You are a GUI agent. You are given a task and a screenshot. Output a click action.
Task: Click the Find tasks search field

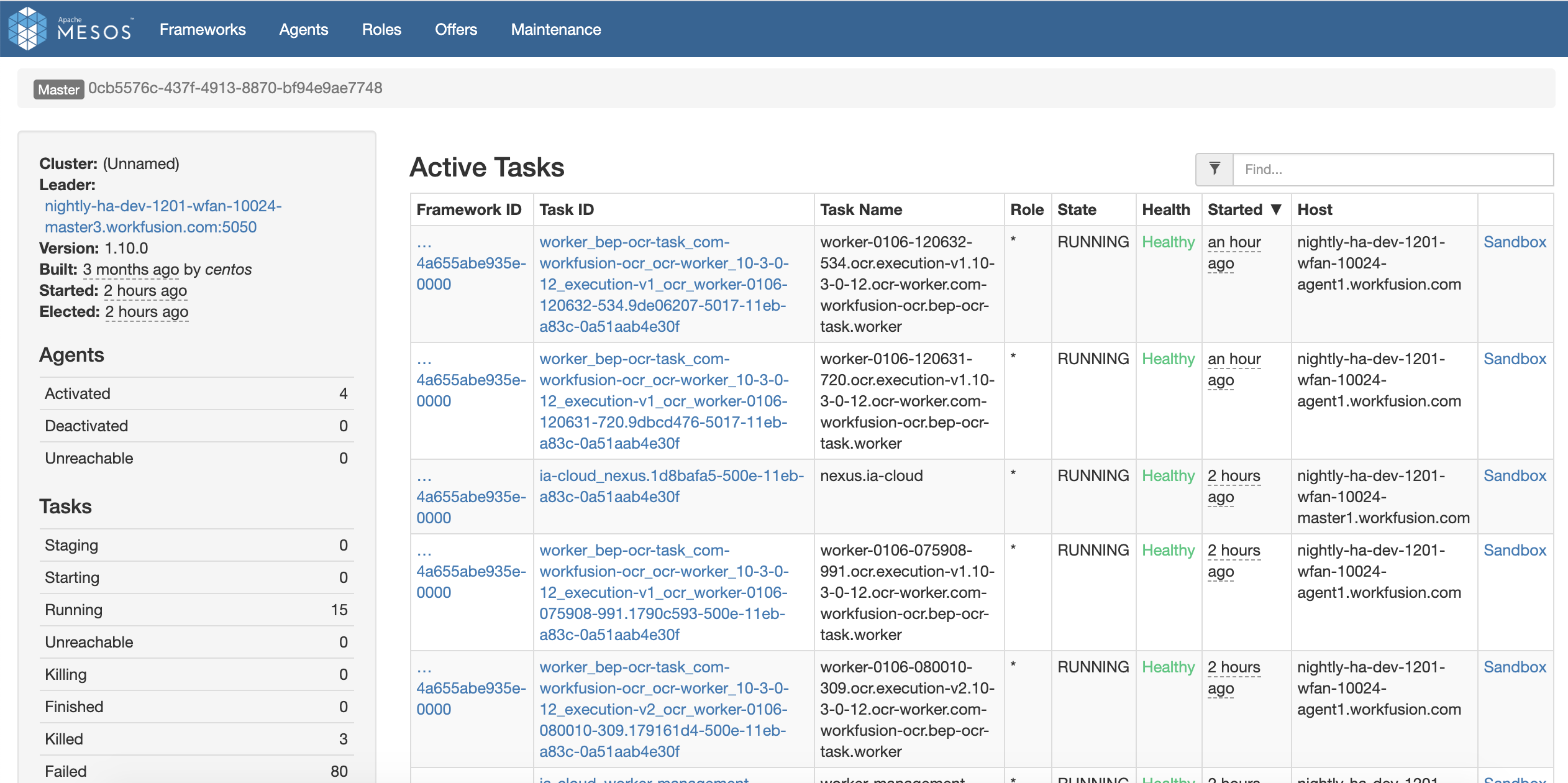(1393, 169)
